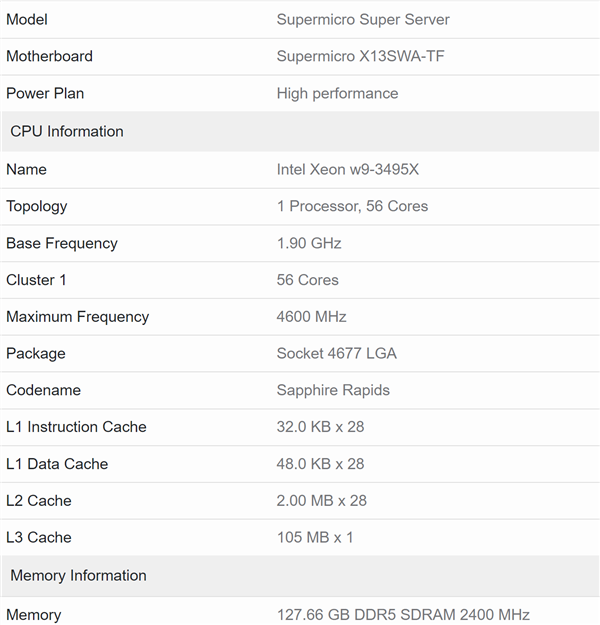
Task: Click the CPU Information section header
Action: (67, 131)
